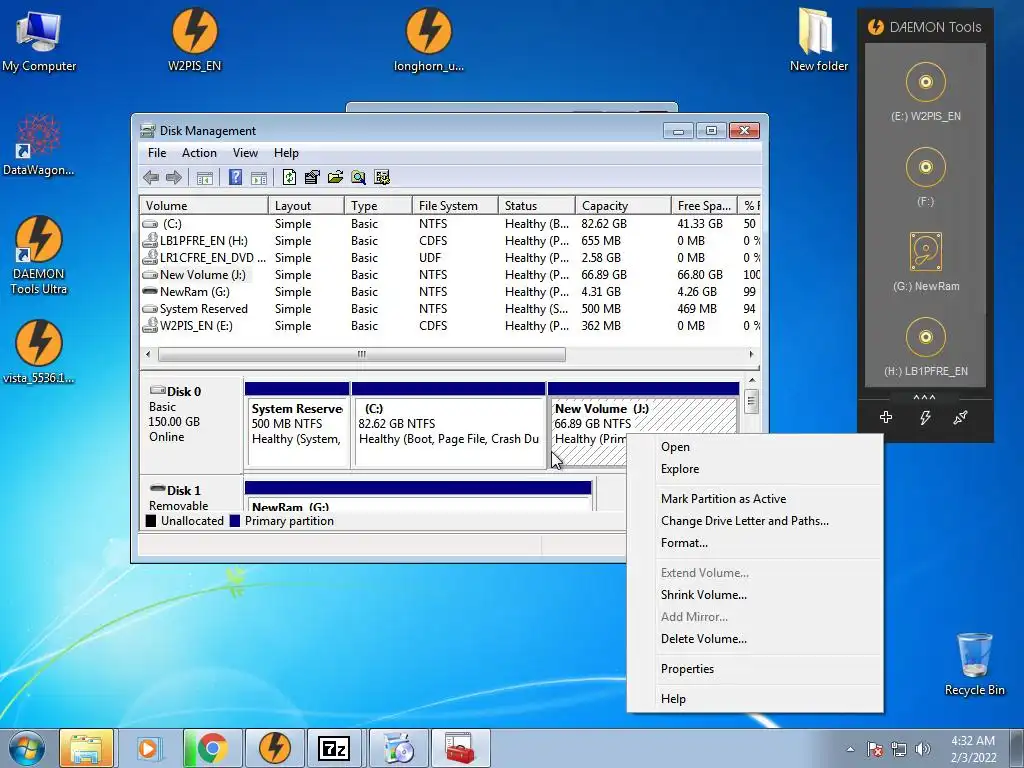Image resolution: width=1024 pixels, height=768 pixels.
Task: Select the (C:) volume row in list
Action: click(x=451, y=224)
